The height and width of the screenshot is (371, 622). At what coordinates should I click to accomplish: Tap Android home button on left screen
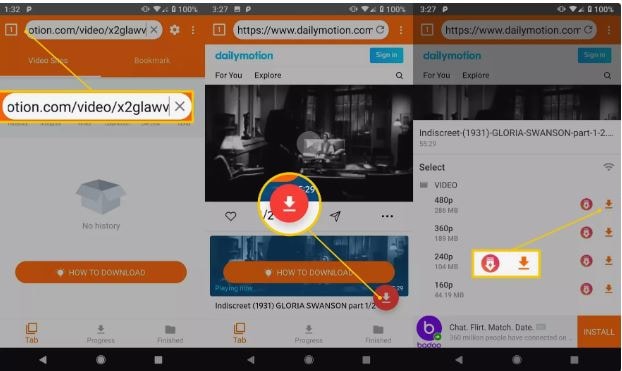[101, 360]
